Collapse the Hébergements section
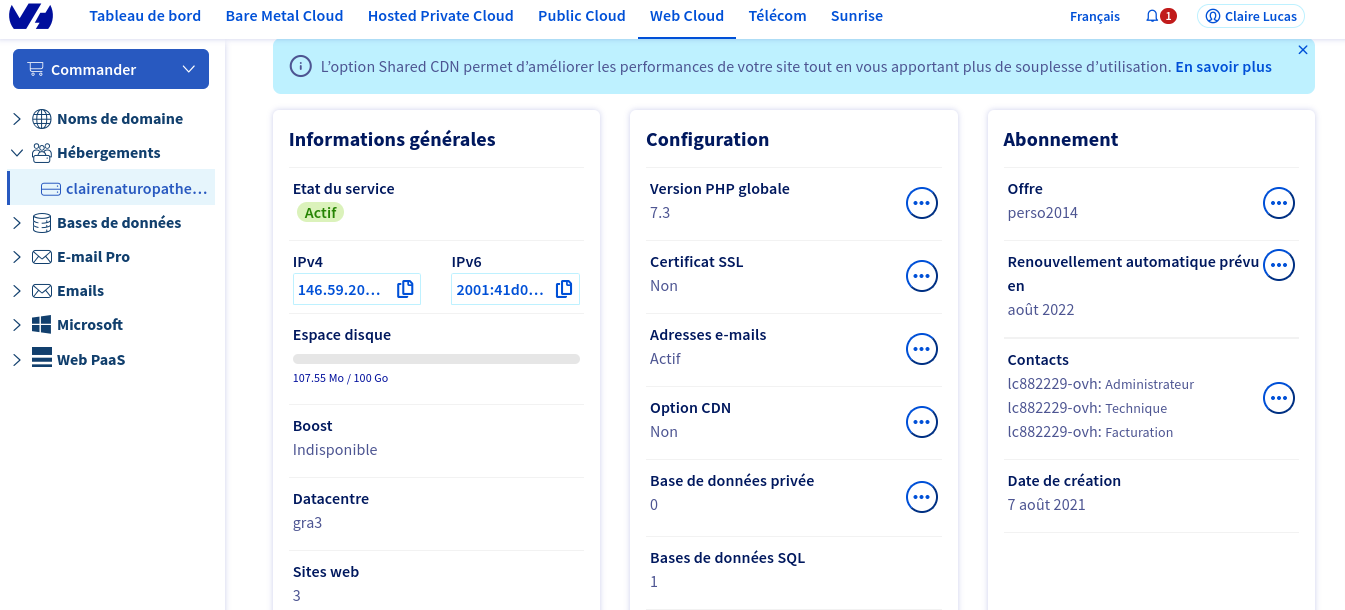 click(17, 153)
